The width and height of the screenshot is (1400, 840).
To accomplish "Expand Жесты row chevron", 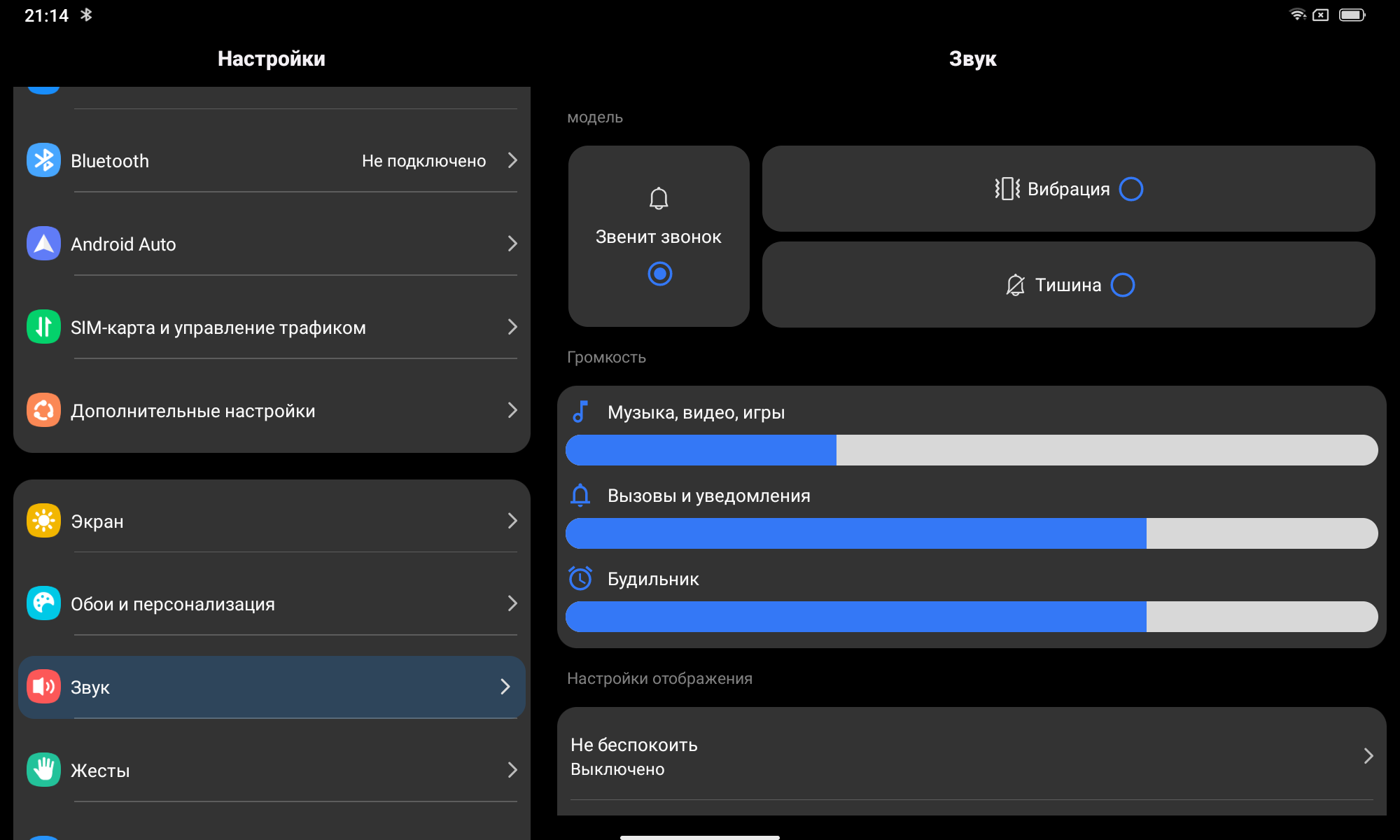I will pyautogui.click(x=512, y=770).
